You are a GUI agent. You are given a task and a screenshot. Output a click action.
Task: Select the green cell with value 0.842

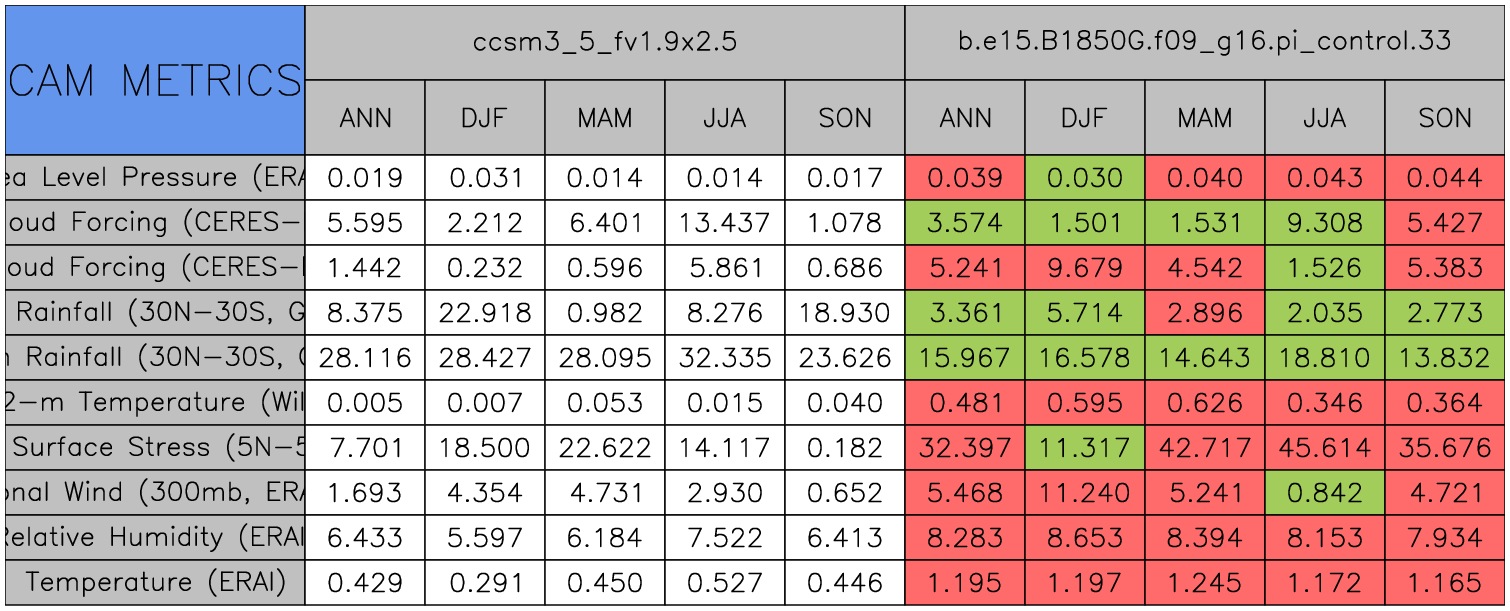coord(1325,493)
